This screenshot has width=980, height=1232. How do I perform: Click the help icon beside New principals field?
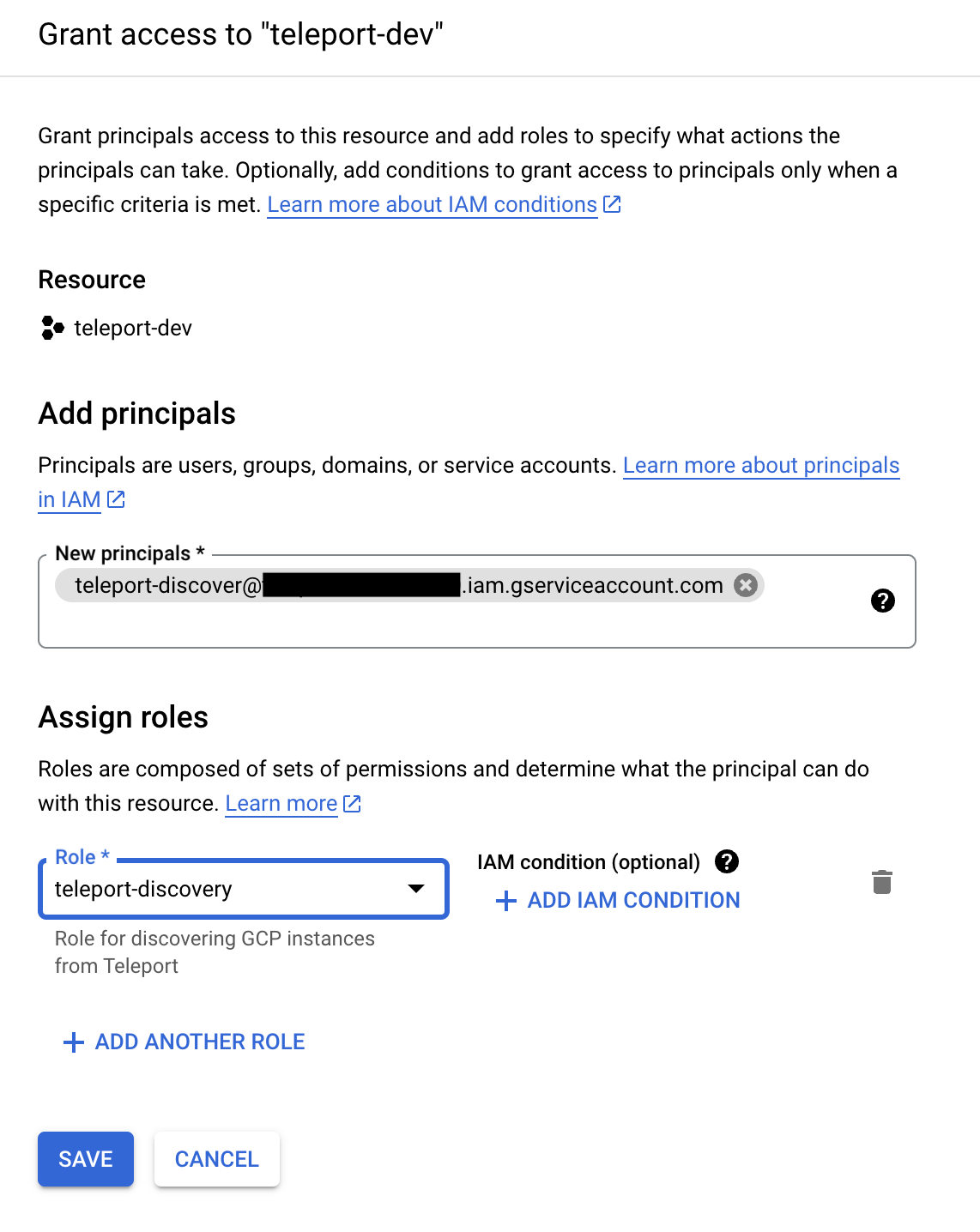pos(883,601)
